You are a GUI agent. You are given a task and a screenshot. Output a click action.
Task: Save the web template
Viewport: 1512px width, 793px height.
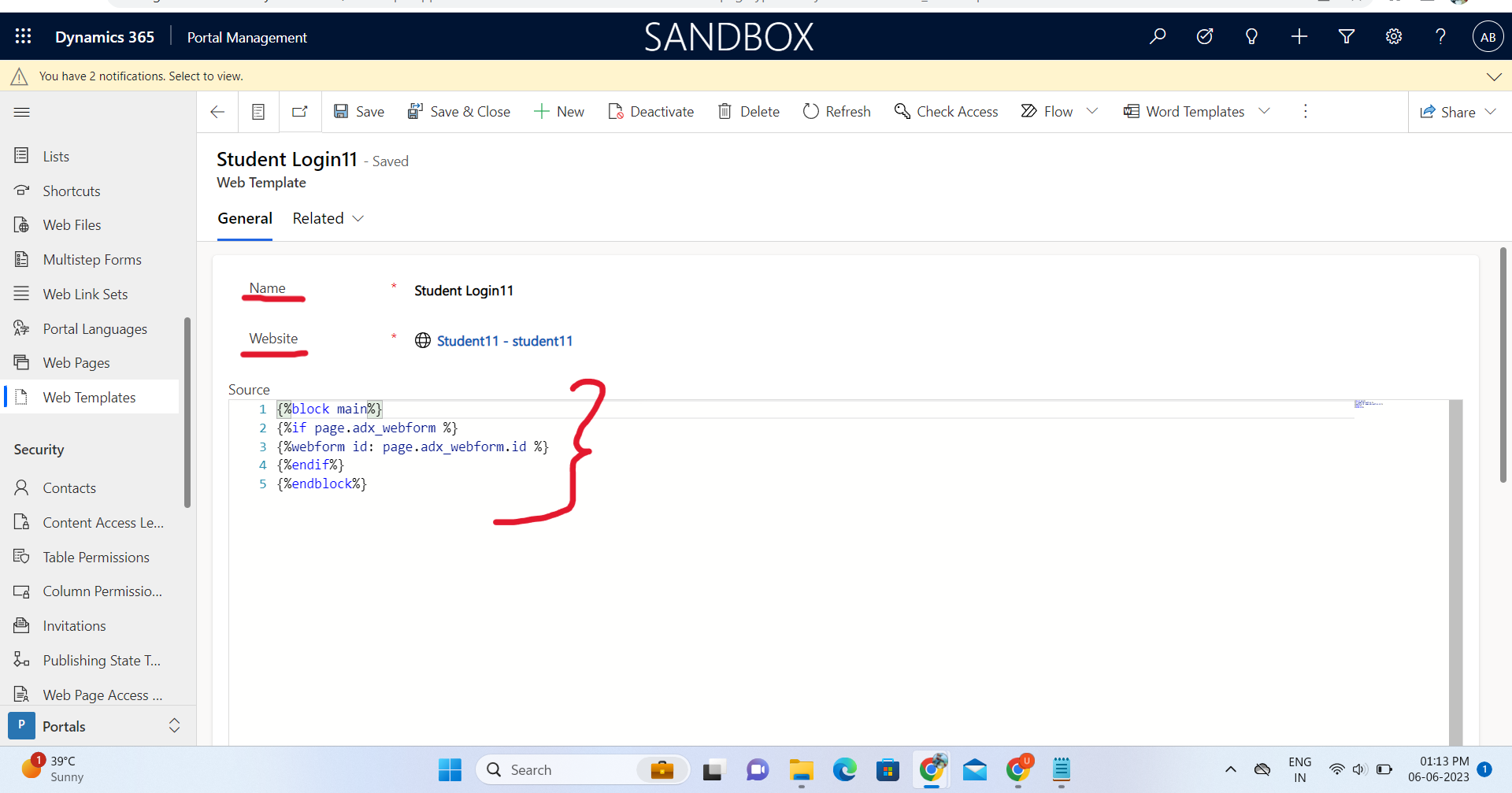pos(359,112)
